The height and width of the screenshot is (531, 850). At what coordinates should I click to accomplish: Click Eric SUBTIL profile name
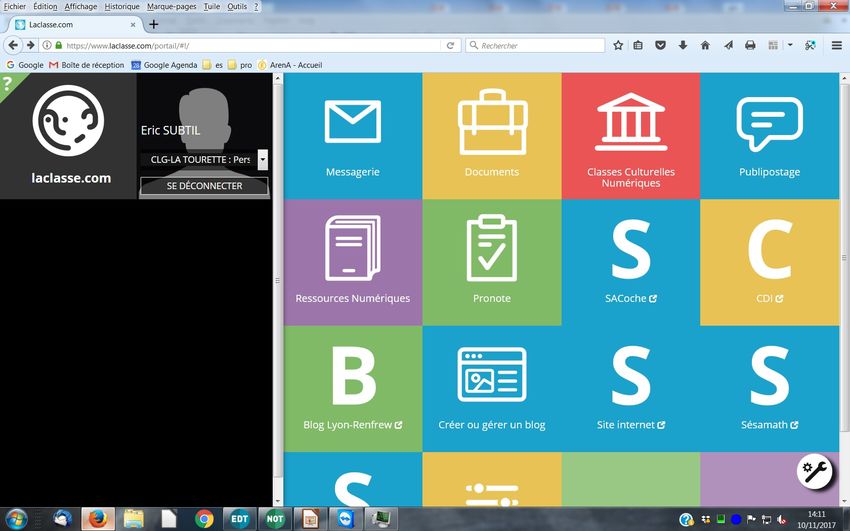click(170, 131)
